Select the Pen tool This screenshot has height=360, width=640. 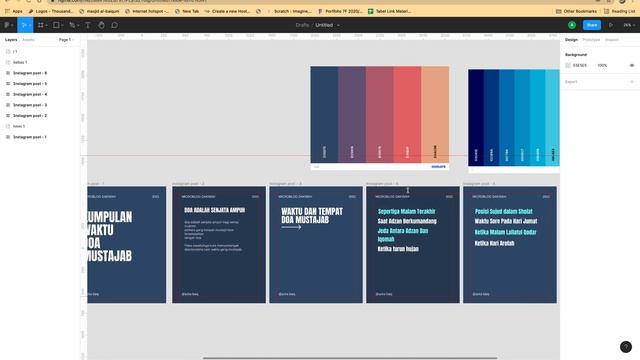[73, 25]
